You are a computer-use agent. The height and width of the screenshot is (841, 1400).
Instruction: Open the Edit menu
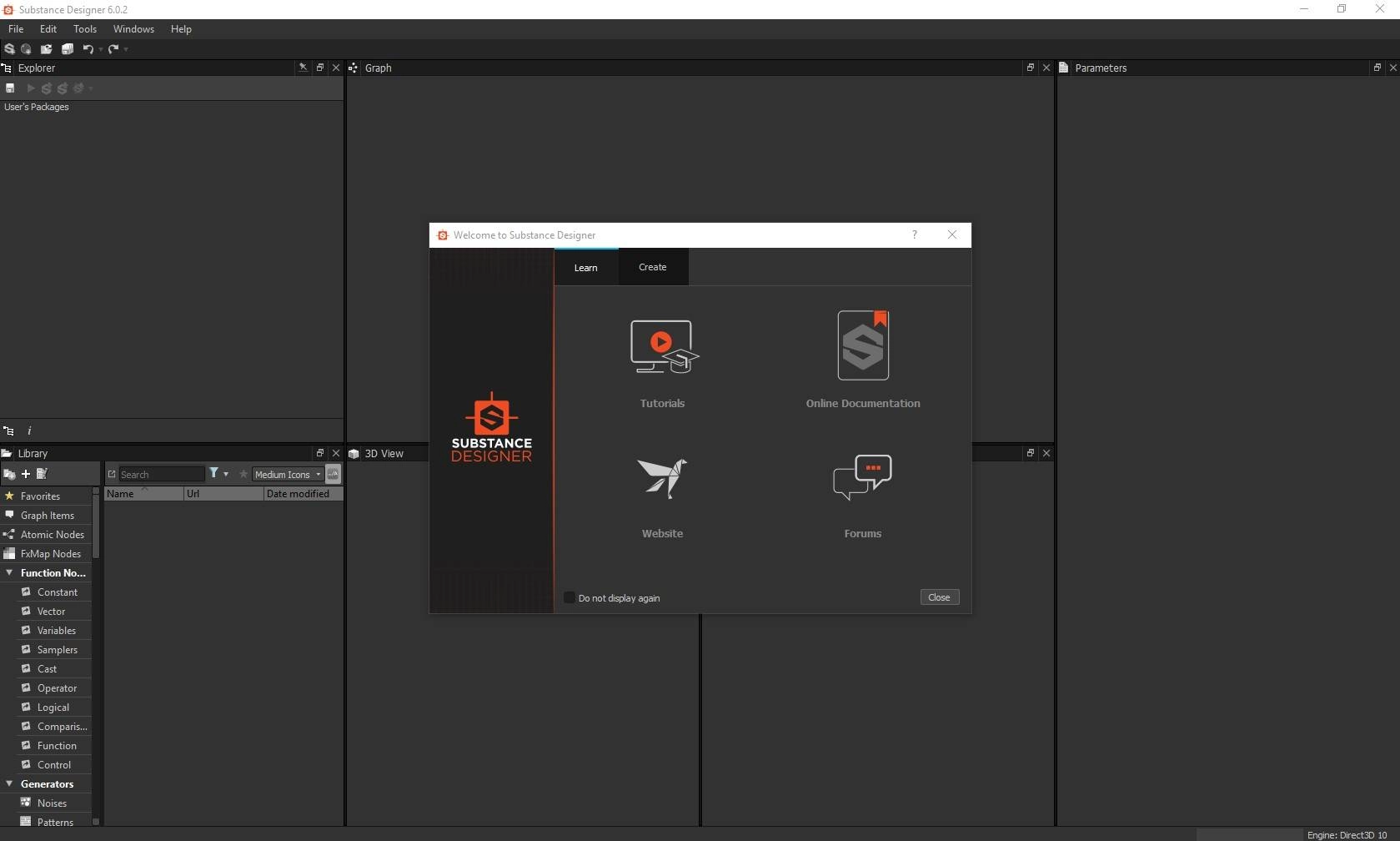click(48, 29)
